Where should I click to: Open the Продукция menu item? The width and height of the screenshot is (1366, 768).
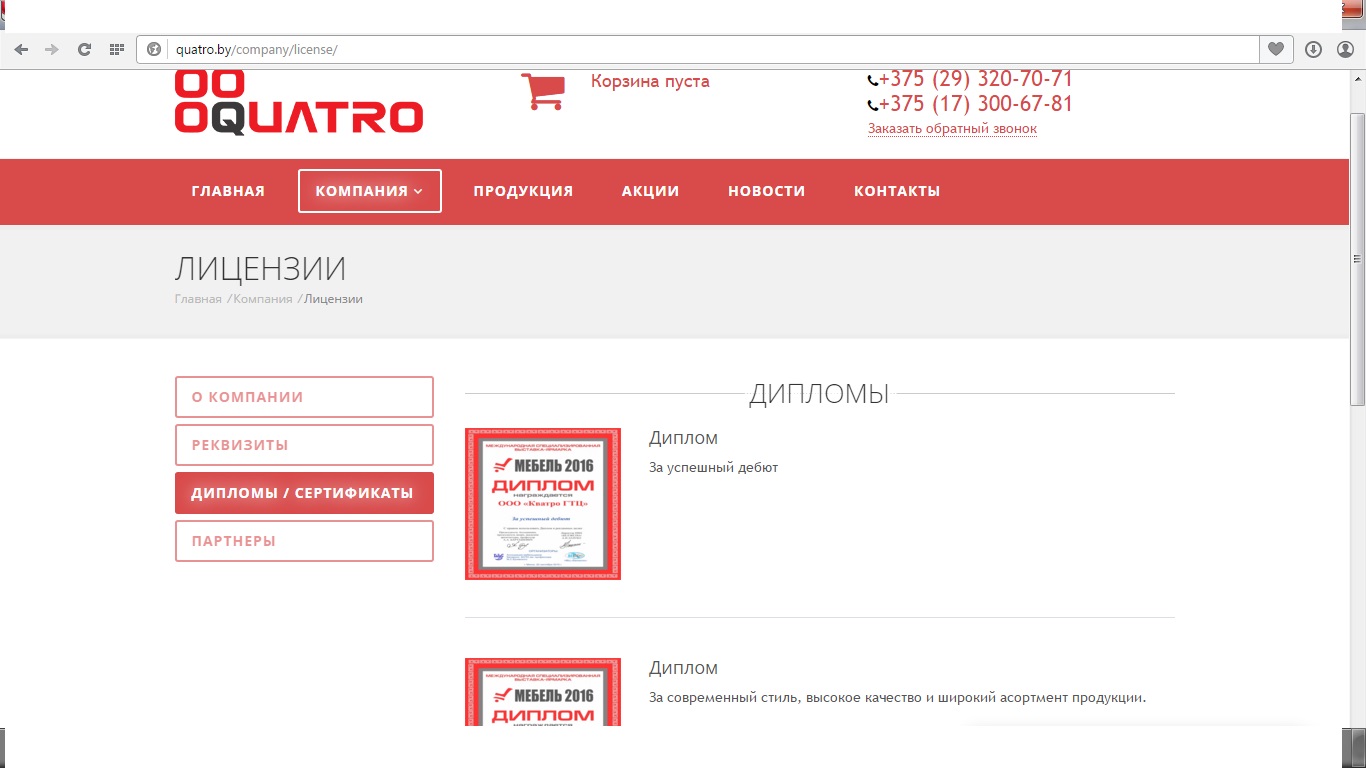point(523,191)
